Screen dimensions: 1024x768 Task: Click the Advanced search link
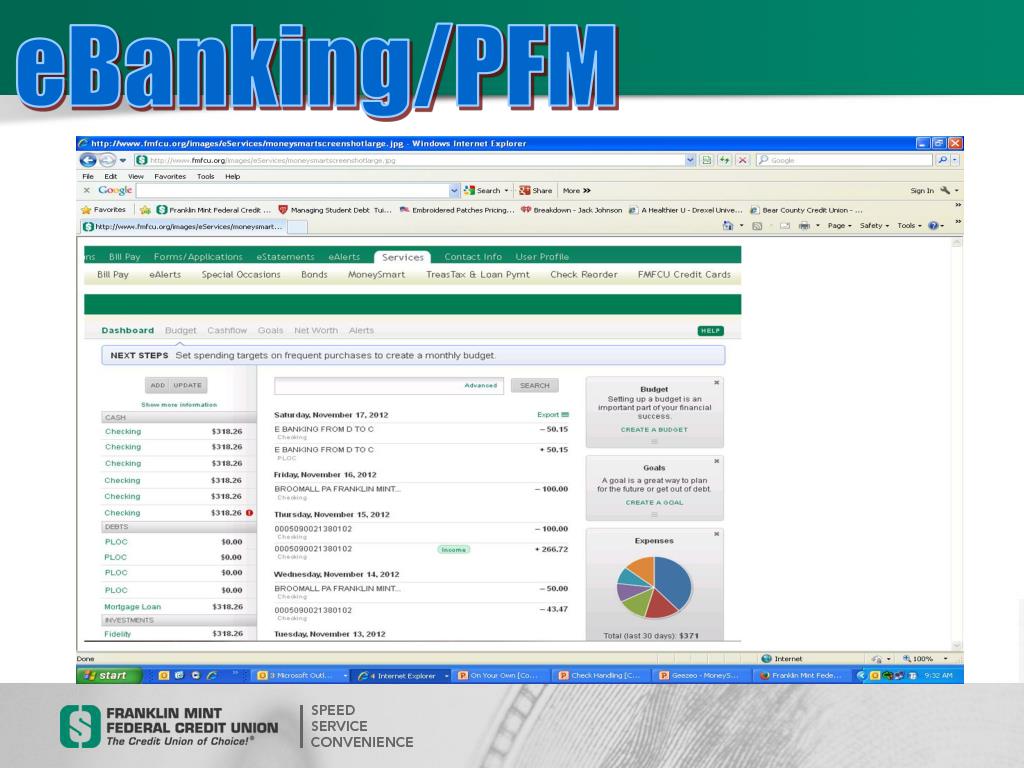[481, 385]
